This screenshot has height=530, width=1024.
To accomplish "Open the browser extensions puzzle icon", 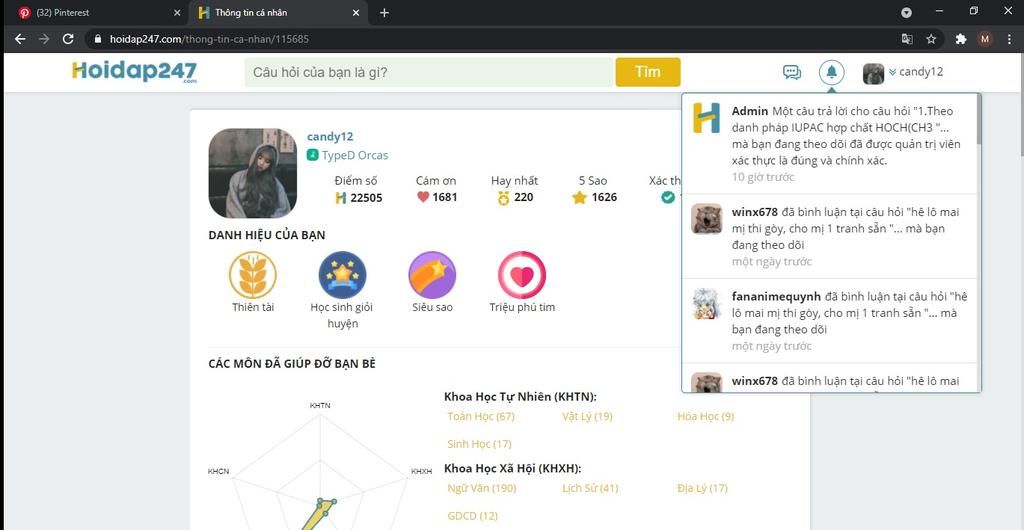I will click(x=961, y=39).
